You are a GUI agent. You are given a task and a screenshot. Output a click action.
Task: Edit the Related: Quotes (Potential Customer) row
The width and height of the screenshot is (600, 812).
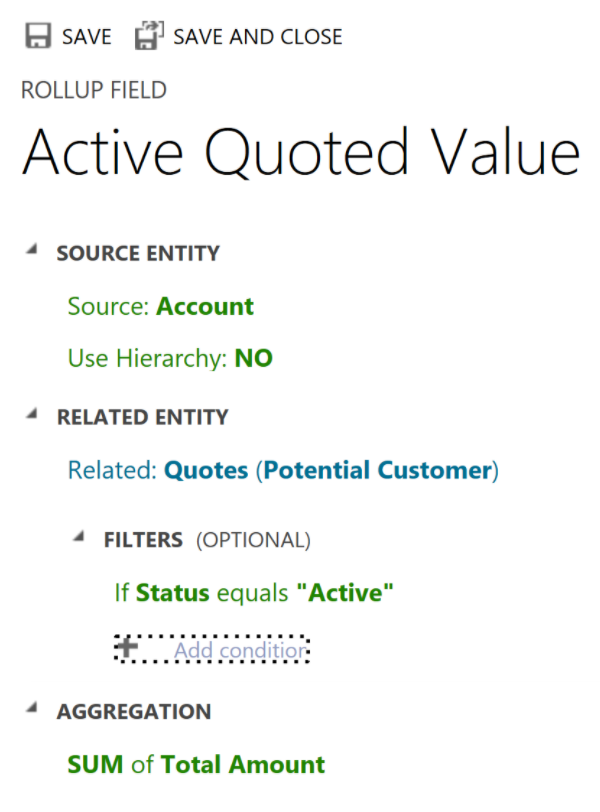click(x=282, y=470)
